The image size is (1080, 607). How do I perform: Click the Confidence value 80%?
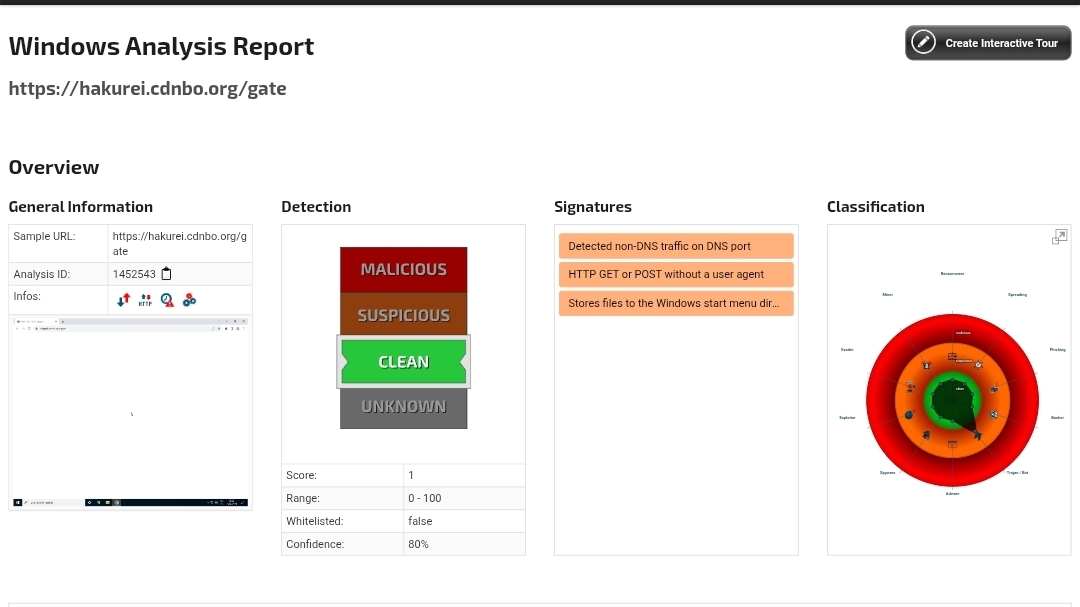point(418,544)
